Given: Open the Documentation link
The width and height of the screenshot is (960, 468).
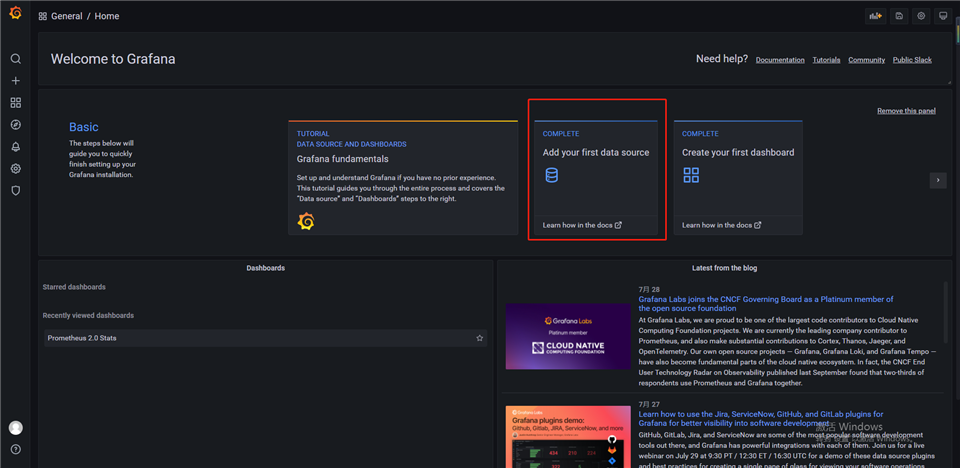Looking at the screenshot, I should (x=780, y=60).
